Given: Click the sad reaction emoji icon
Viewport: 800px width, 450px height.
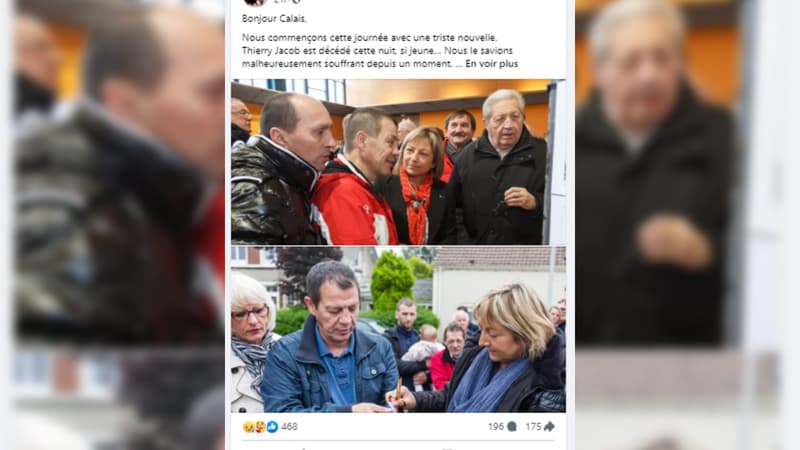Looking at the screenshot, I should [x=248, y=427].
